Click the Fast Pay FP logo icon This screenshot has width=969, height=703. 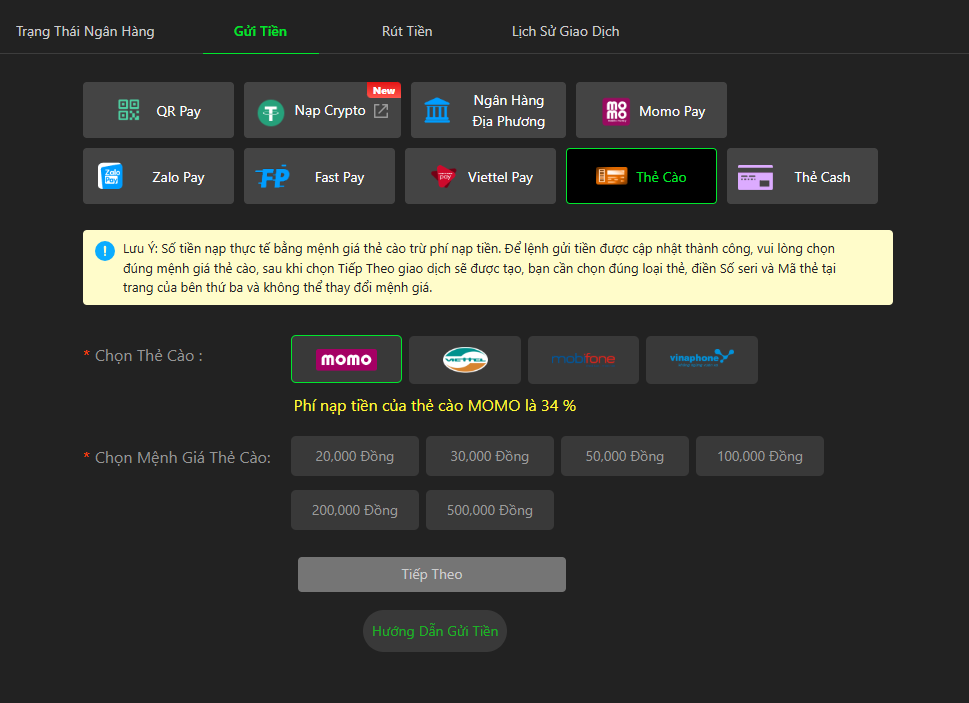pos(273,177)
